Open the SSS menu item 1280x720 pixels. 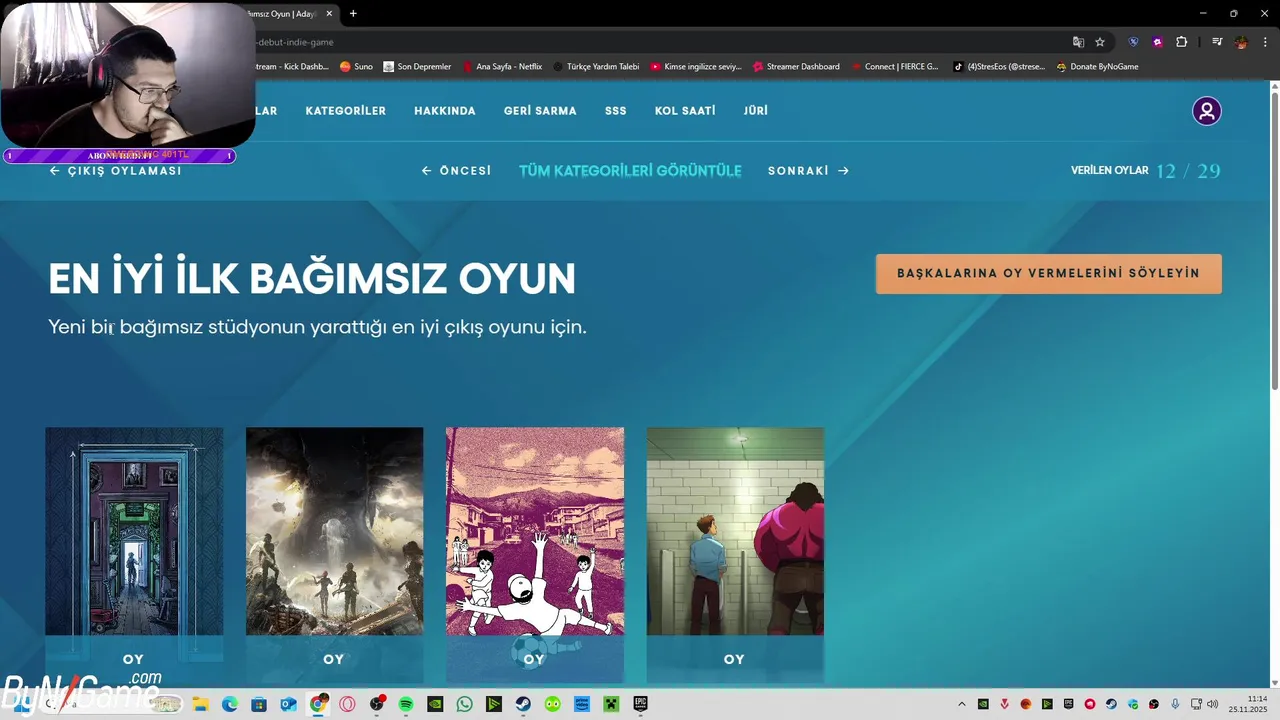coord(616,111)
